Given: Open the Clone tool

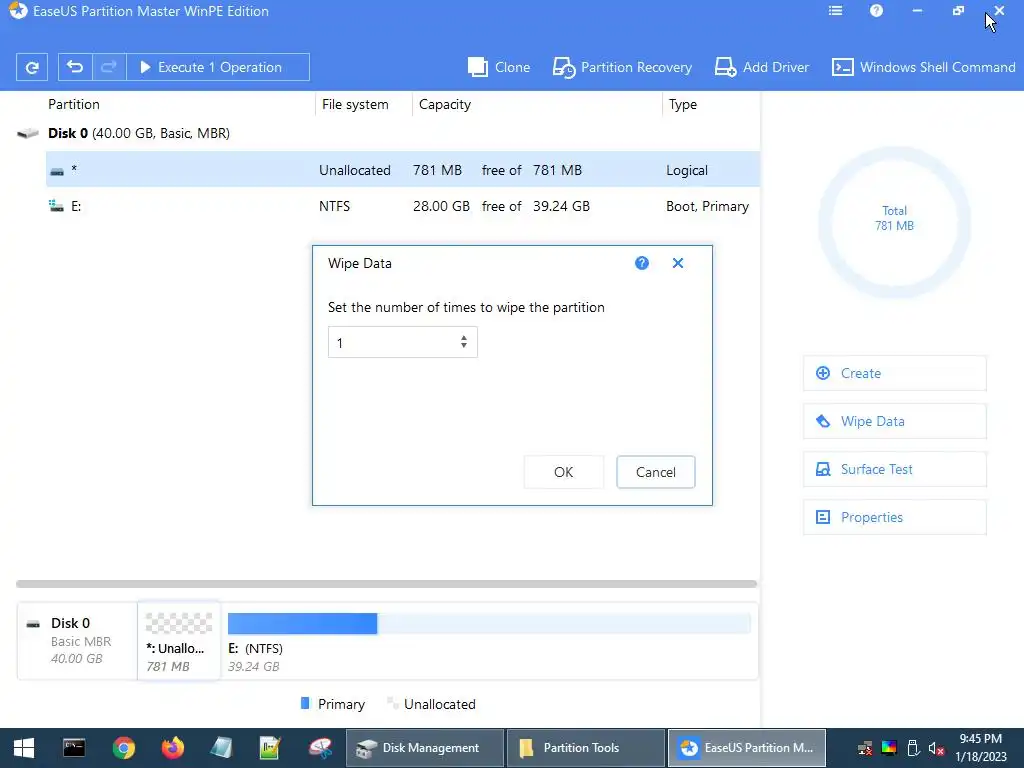Looking at the screenshot, I should (499, 67).
